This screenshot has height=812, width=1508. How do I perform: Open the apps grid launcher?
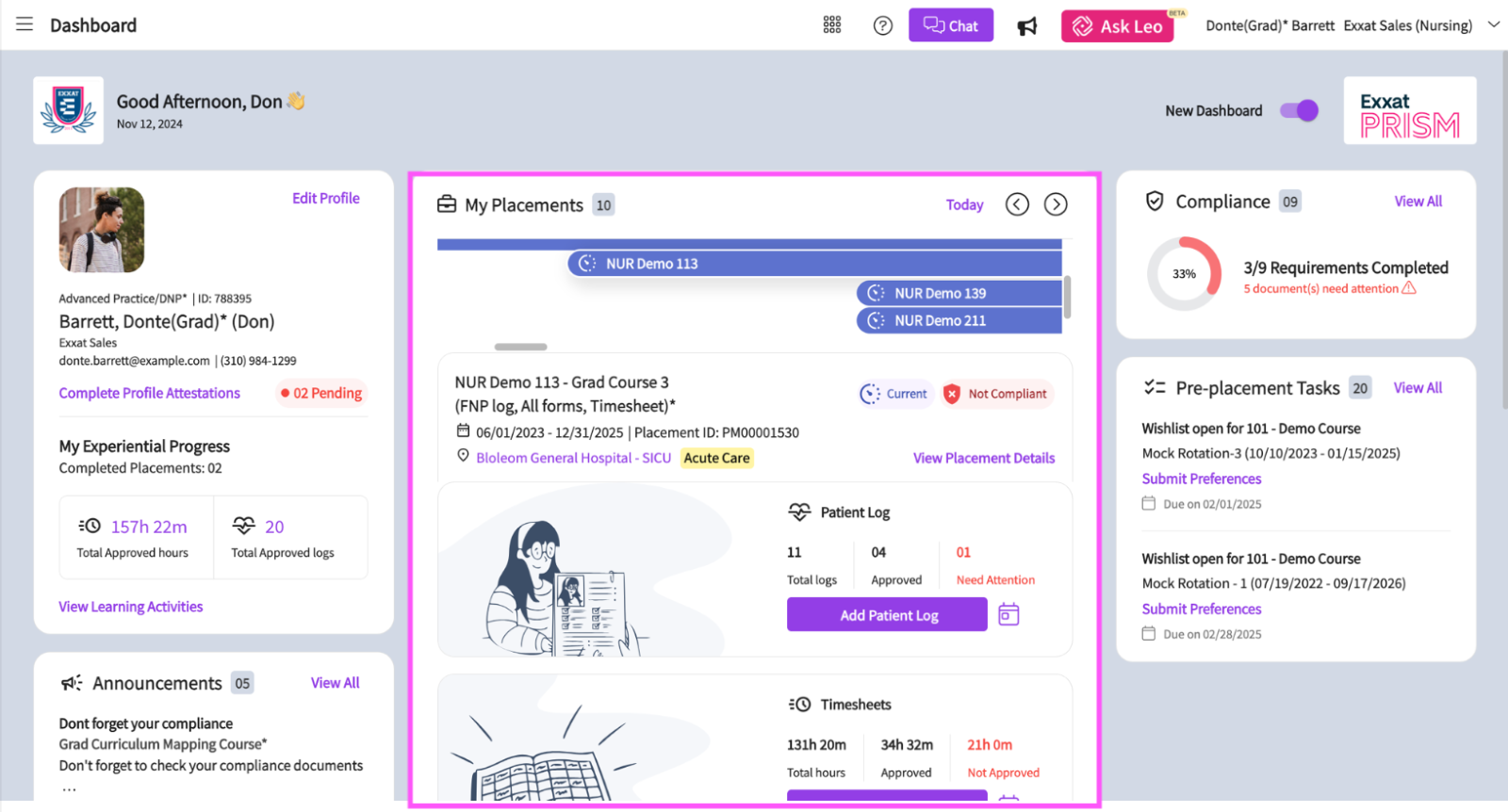pyautogui.click(x=831, y=25)
